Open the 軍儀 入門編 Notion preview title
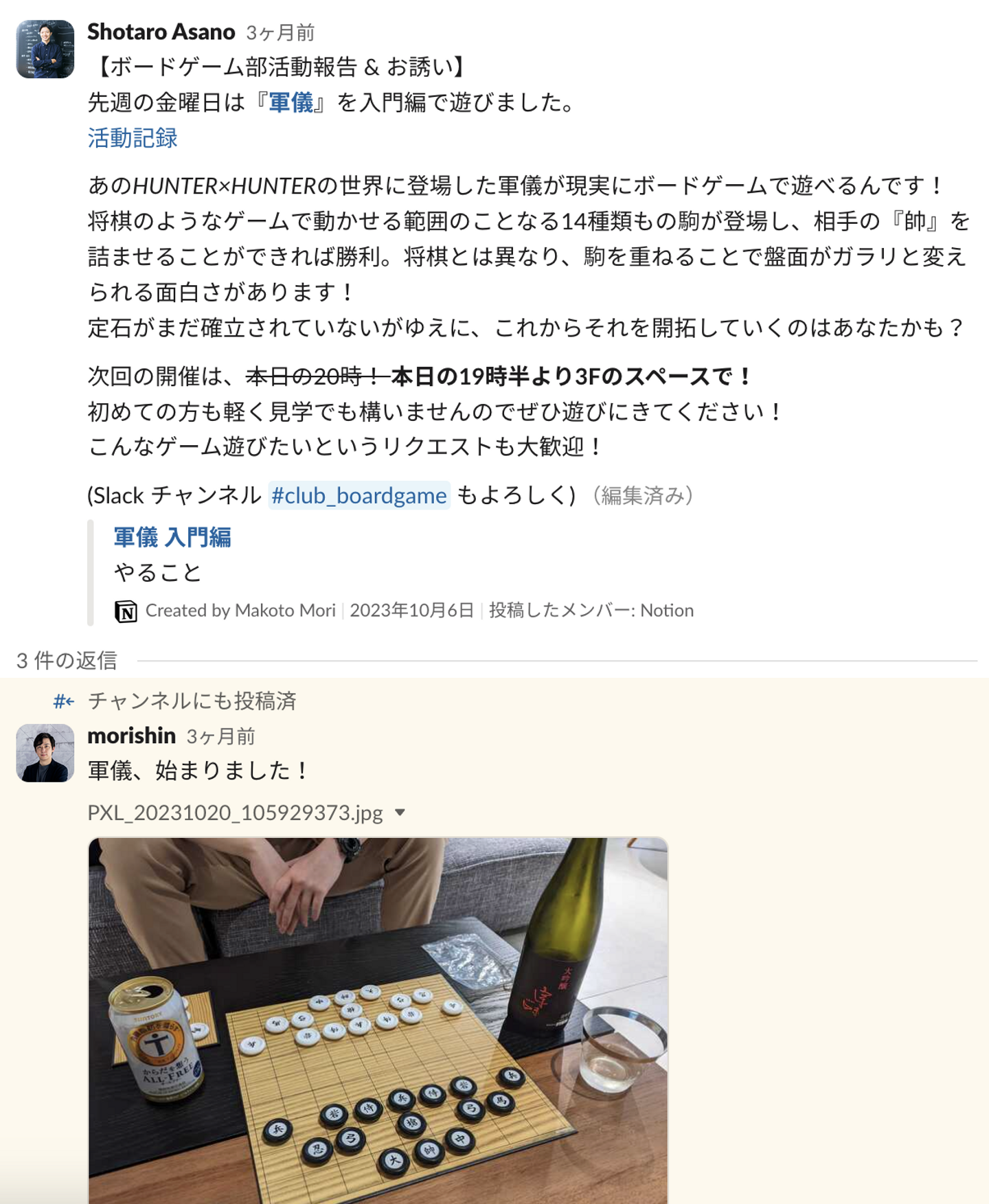 click(172, 537)
